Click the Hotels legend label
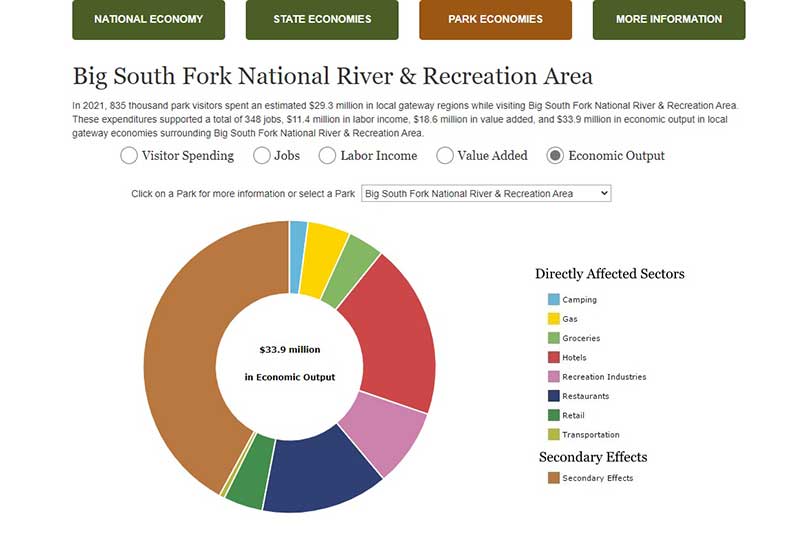The image size is (800, 536). point(574,358)
